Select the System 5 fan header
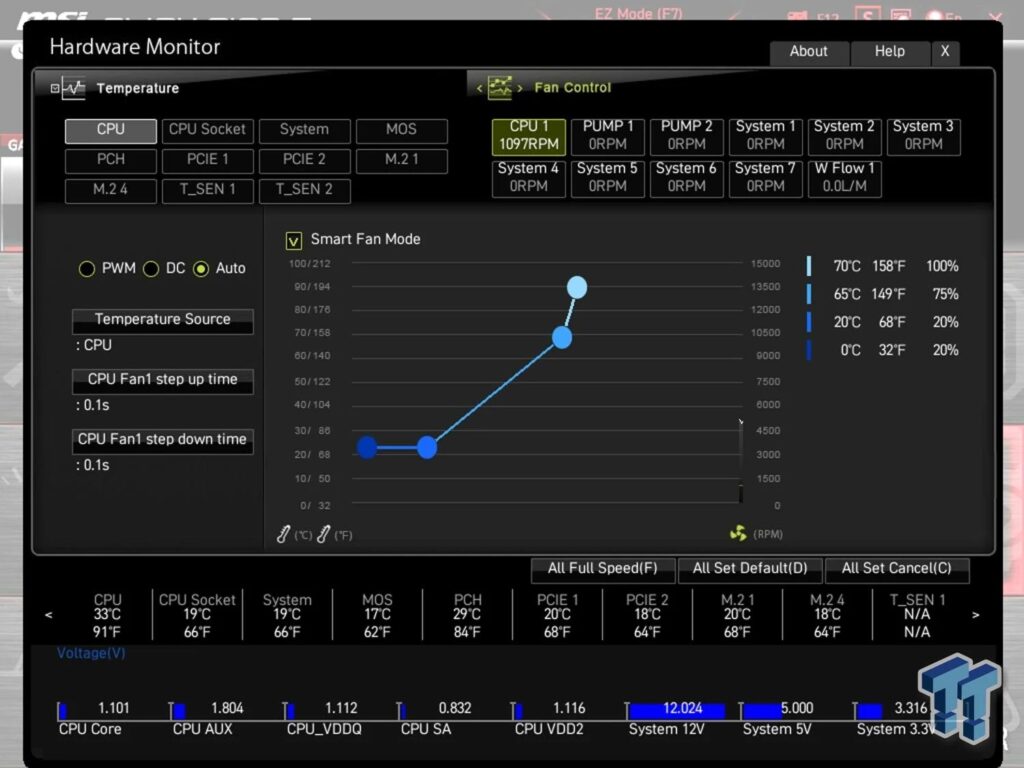The width and height of the screenshot is (1024, 768). (608, 178)
